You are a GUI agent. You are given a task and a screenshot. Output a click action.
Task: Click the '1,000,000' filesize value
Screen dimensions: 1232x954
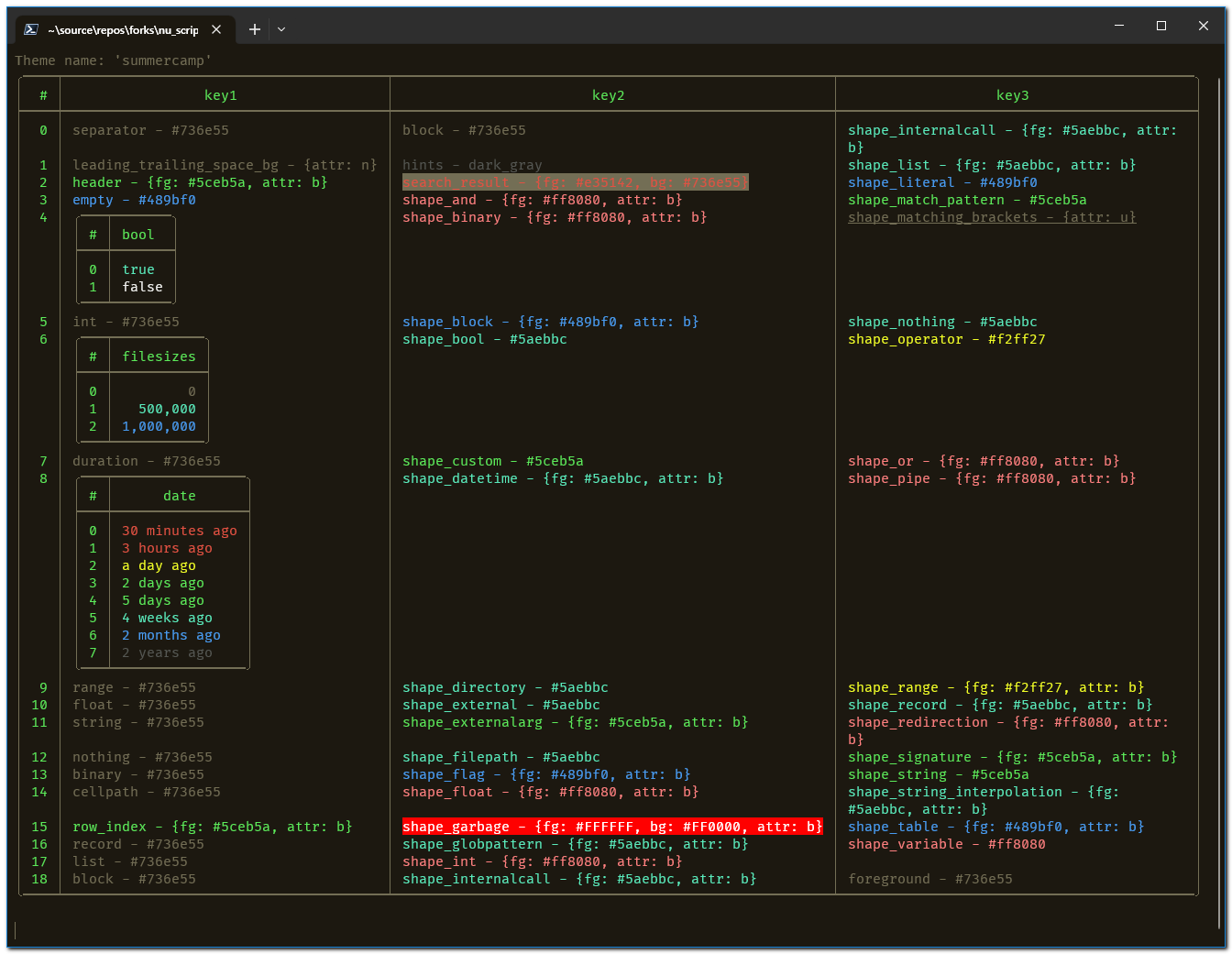pos(159,426)
